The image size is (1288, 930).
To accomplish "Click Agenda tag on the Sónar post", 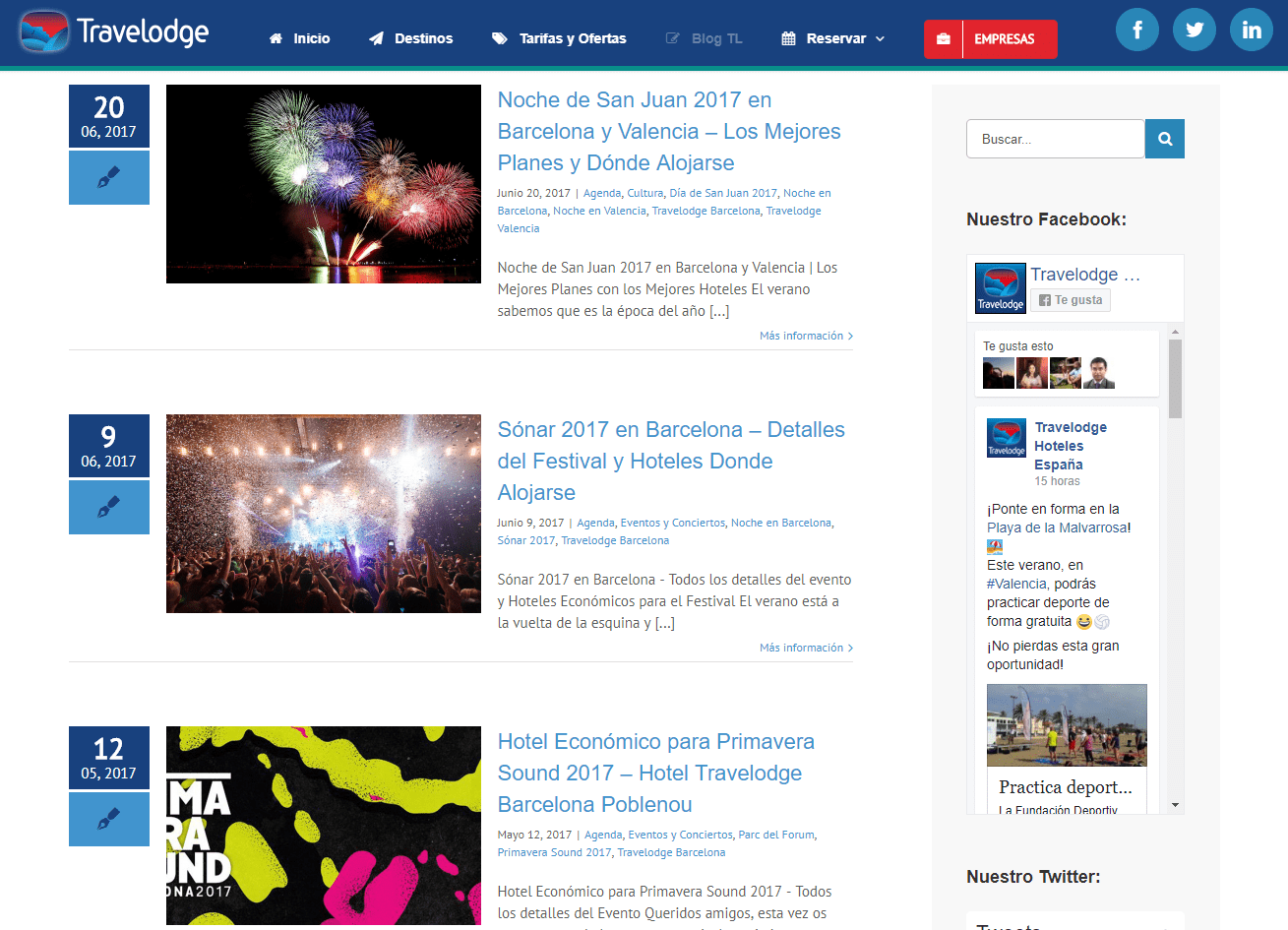I will click(595, 523).
